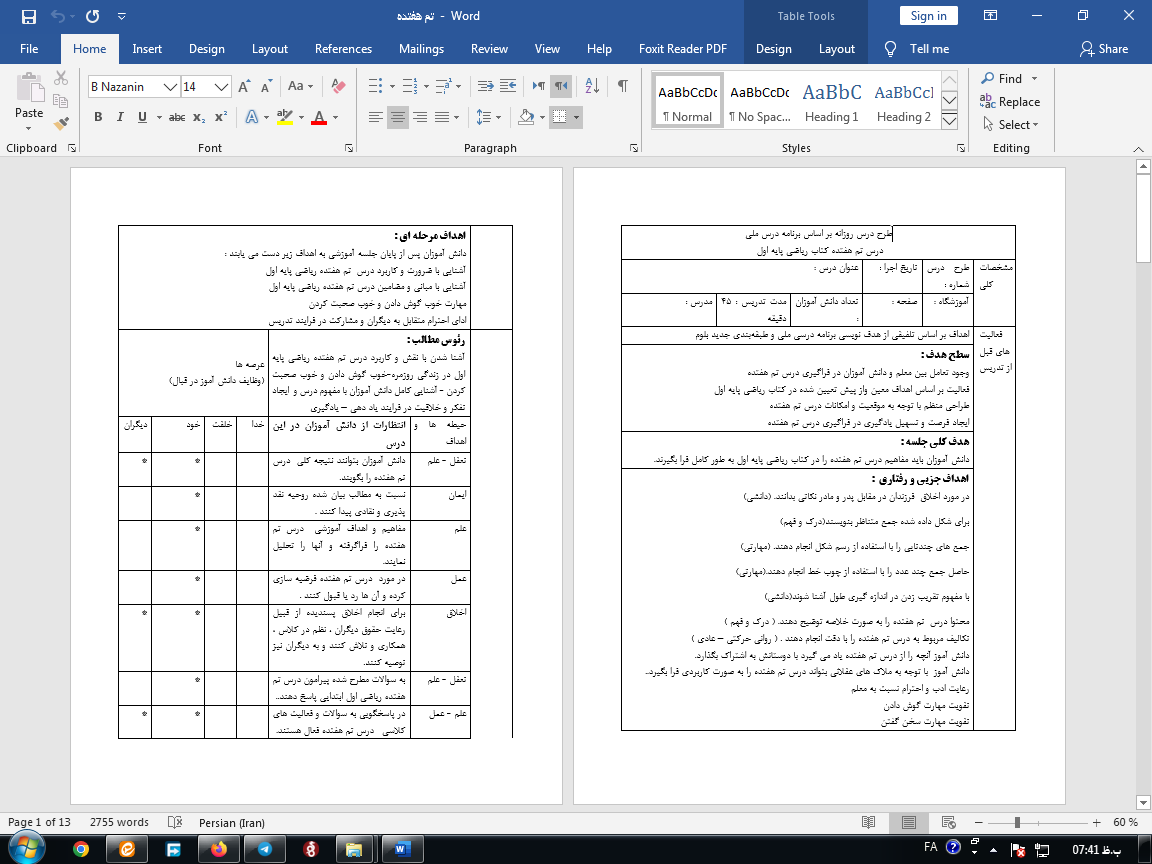Open Firefox from the taskbar

219,848
